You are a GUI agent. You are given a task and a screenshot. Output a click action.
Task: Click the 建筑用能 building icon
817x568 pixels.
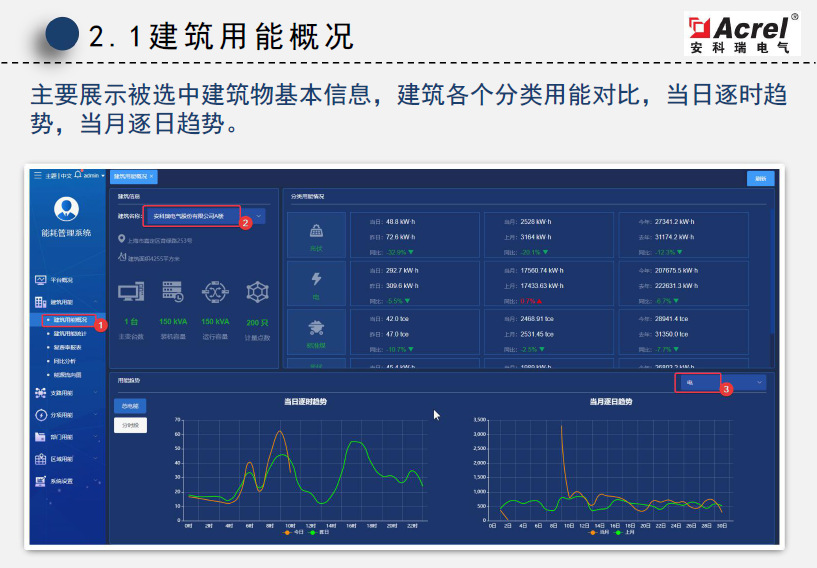(x=41, y=302)
